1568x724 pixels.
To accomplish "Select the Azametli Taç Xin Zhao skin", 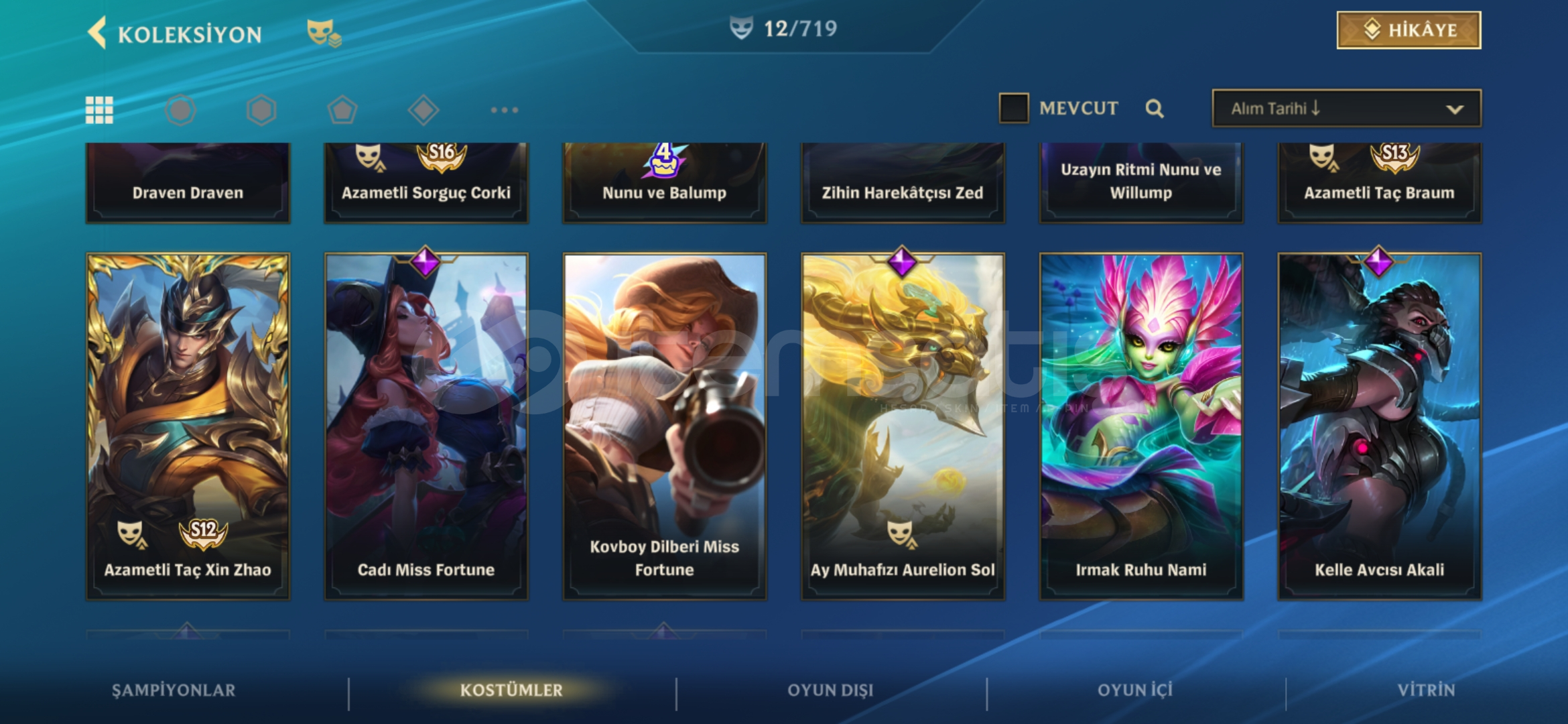I will pos(188,426).
